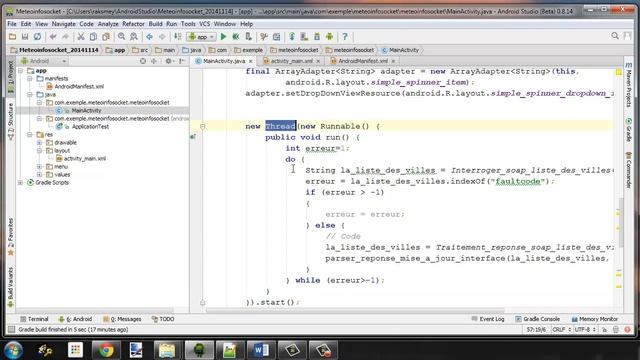The height and width of the screenshot is (360, 640).
Task: Click the Help question mark icon
Action: click(345, 37)
